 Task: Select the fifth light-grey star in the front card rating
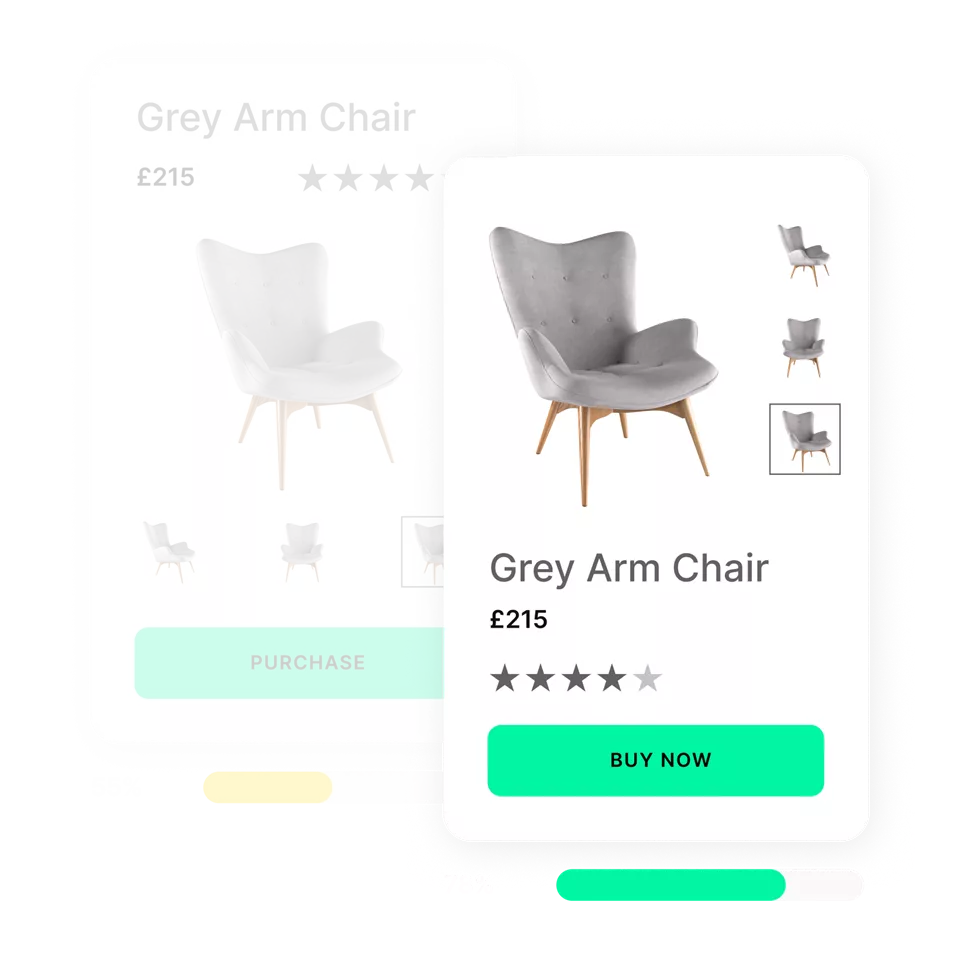[x=647, y=678]
